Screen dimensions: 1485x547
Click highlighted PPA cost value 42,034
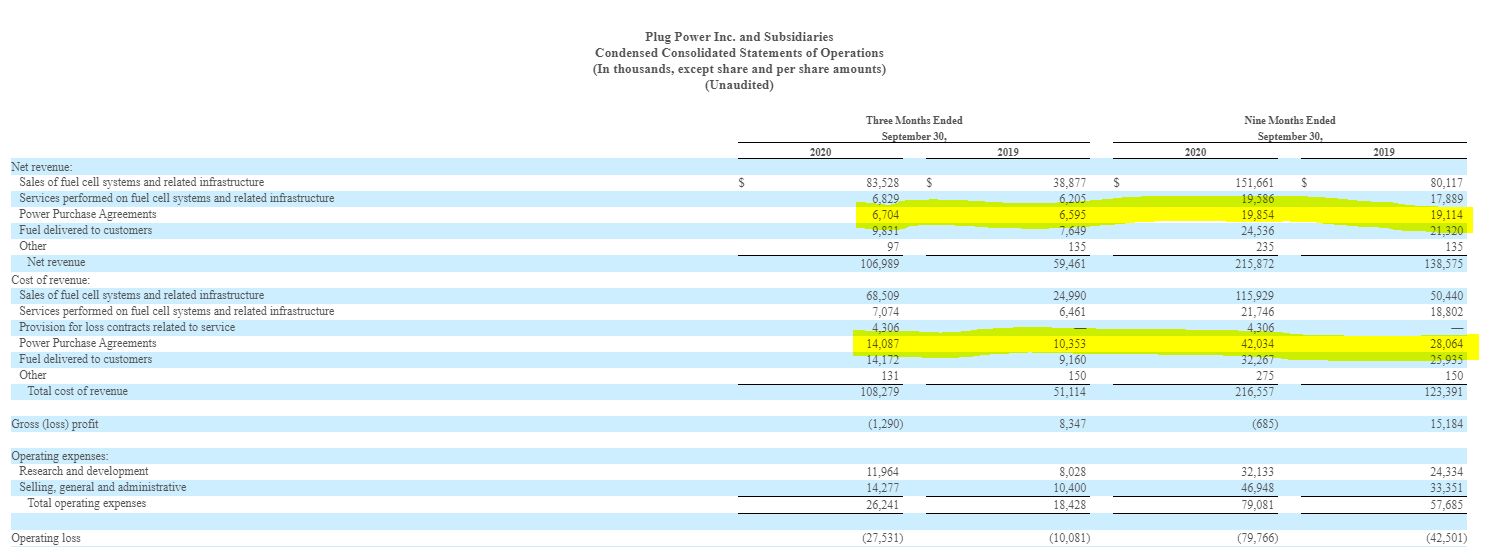click(x=1257, y=343)
